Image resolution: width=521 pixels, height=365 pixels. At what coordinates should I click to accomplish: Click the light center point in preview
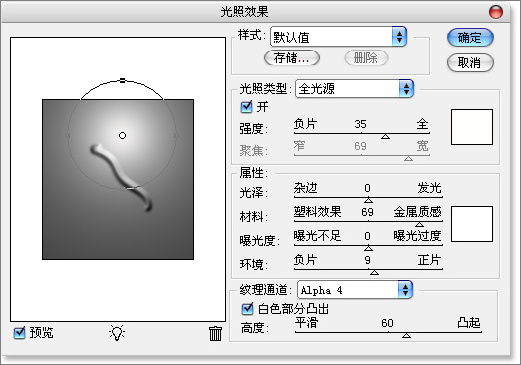tap(122, 135)
